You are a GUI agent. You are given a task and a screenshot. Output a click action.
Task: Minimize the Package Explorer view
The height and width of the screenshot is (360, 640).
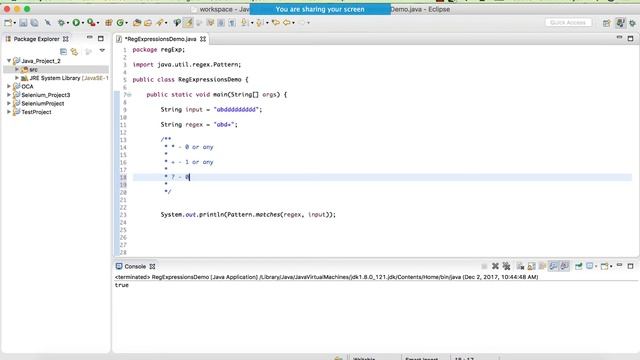click(89, 38)
